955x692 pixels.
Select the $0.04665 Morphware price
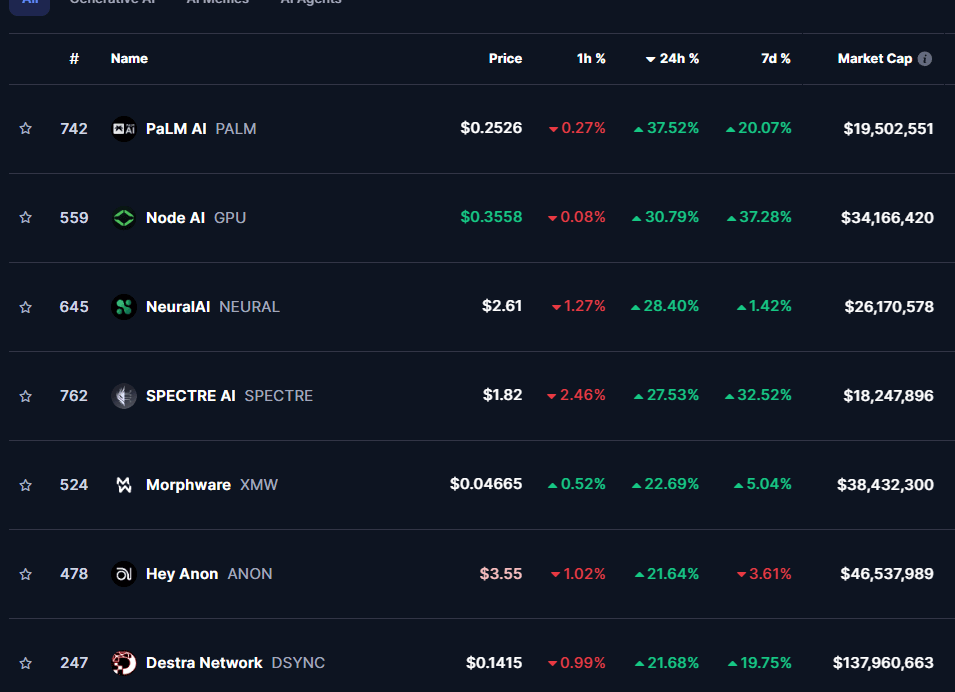(x=485, y=484)
